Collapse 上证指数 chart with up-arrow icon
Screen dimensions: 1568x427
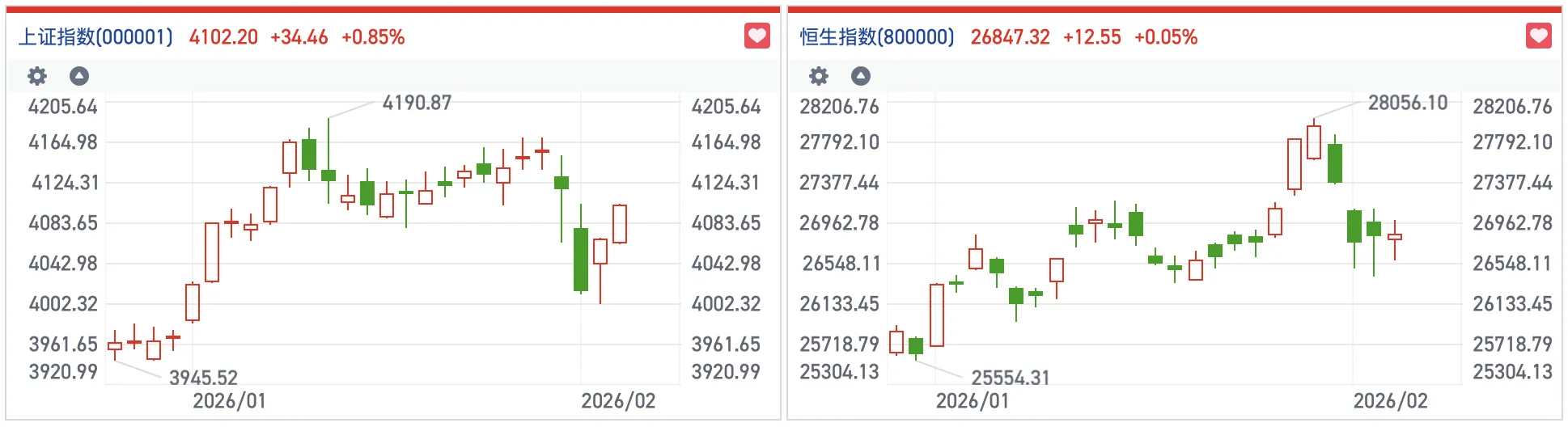click(79, 76)
